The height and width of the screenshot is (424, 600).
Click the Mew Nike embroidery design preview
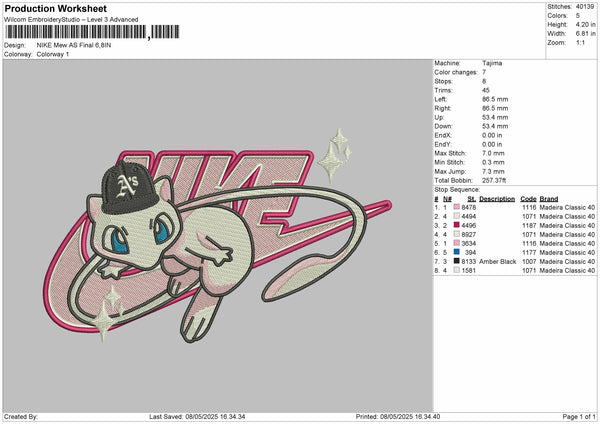click(x=217, y=235)
